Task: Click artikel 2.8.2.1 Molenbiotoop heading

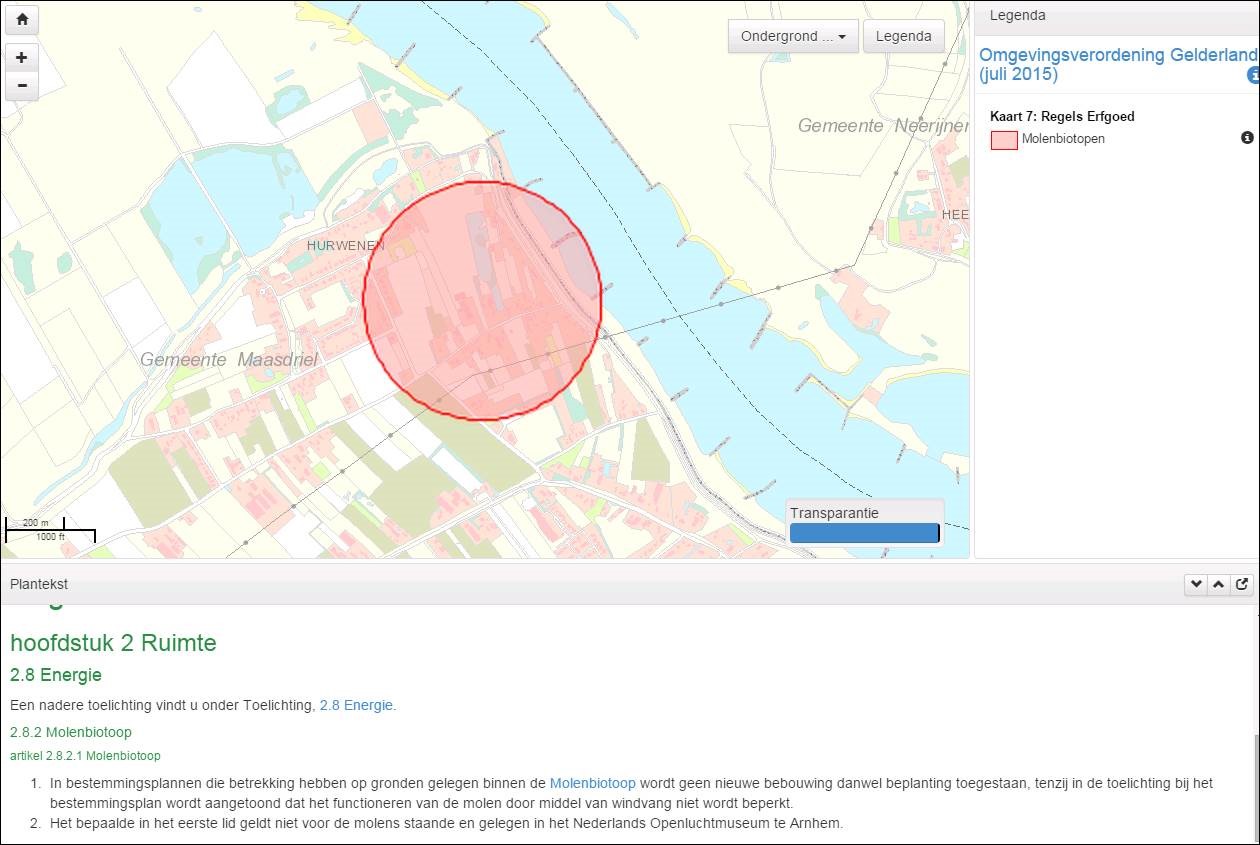Action: point(85,756)
